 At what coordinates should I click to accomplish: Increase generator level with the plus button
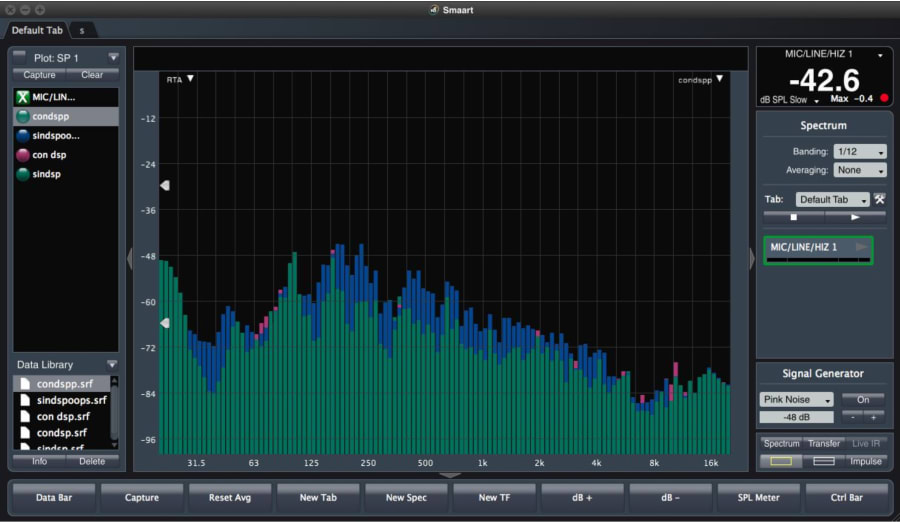pyautogui.click(x=872, y=417)
